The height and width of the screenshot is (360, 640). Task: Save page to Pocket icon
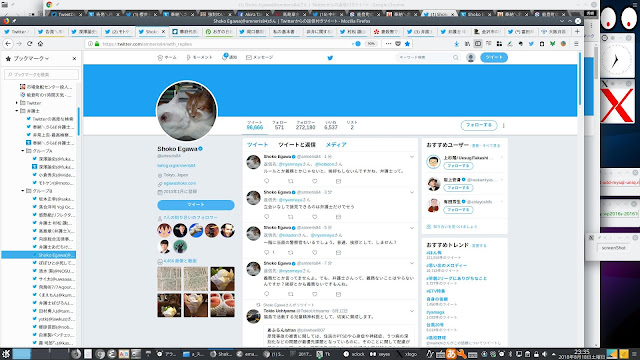(398, 44)
